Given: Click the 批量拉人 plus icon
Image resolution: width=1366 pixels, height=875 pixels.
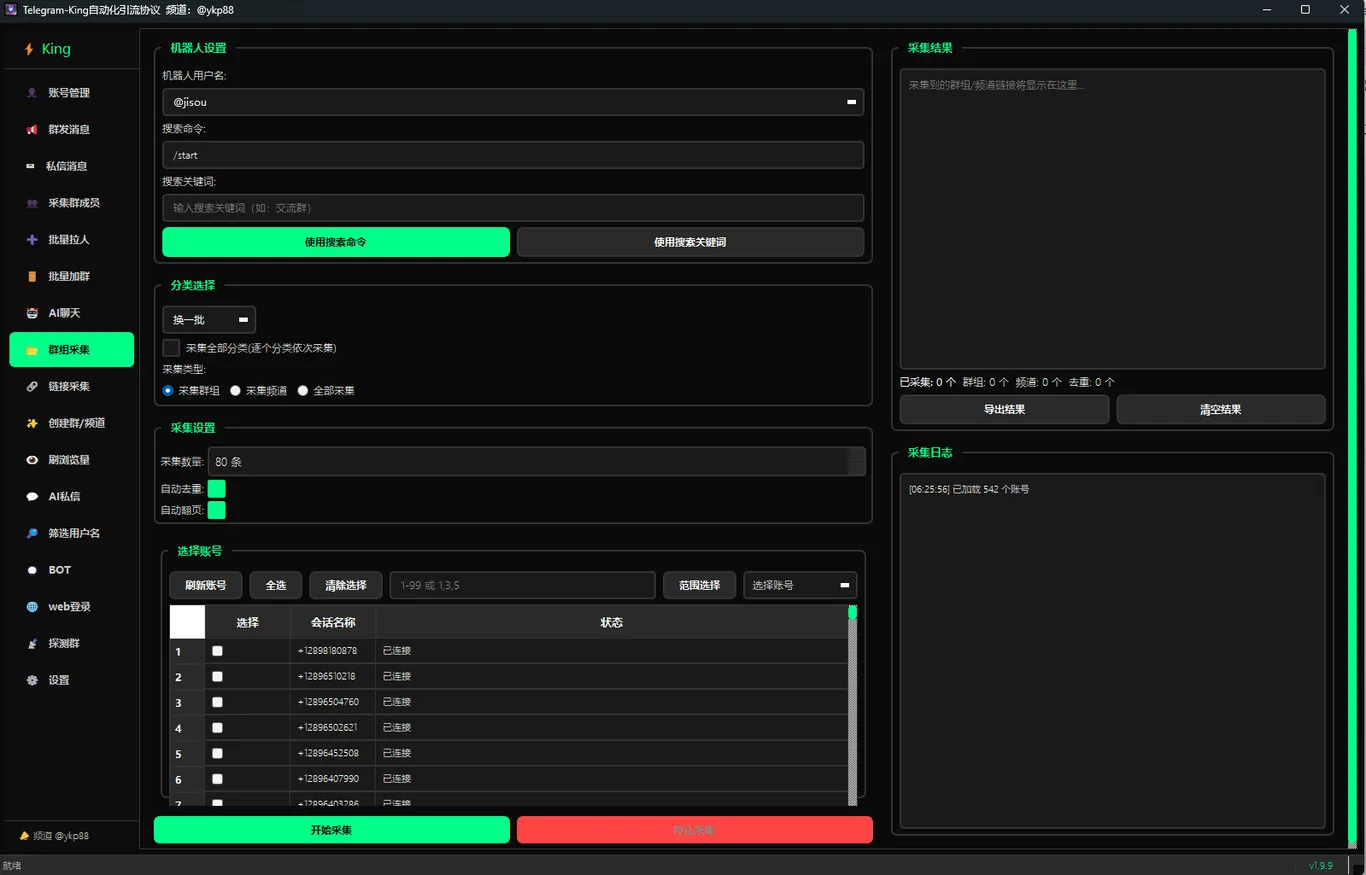Looking at the screenshot, I should pyautogui.click(x=32, y=240).
